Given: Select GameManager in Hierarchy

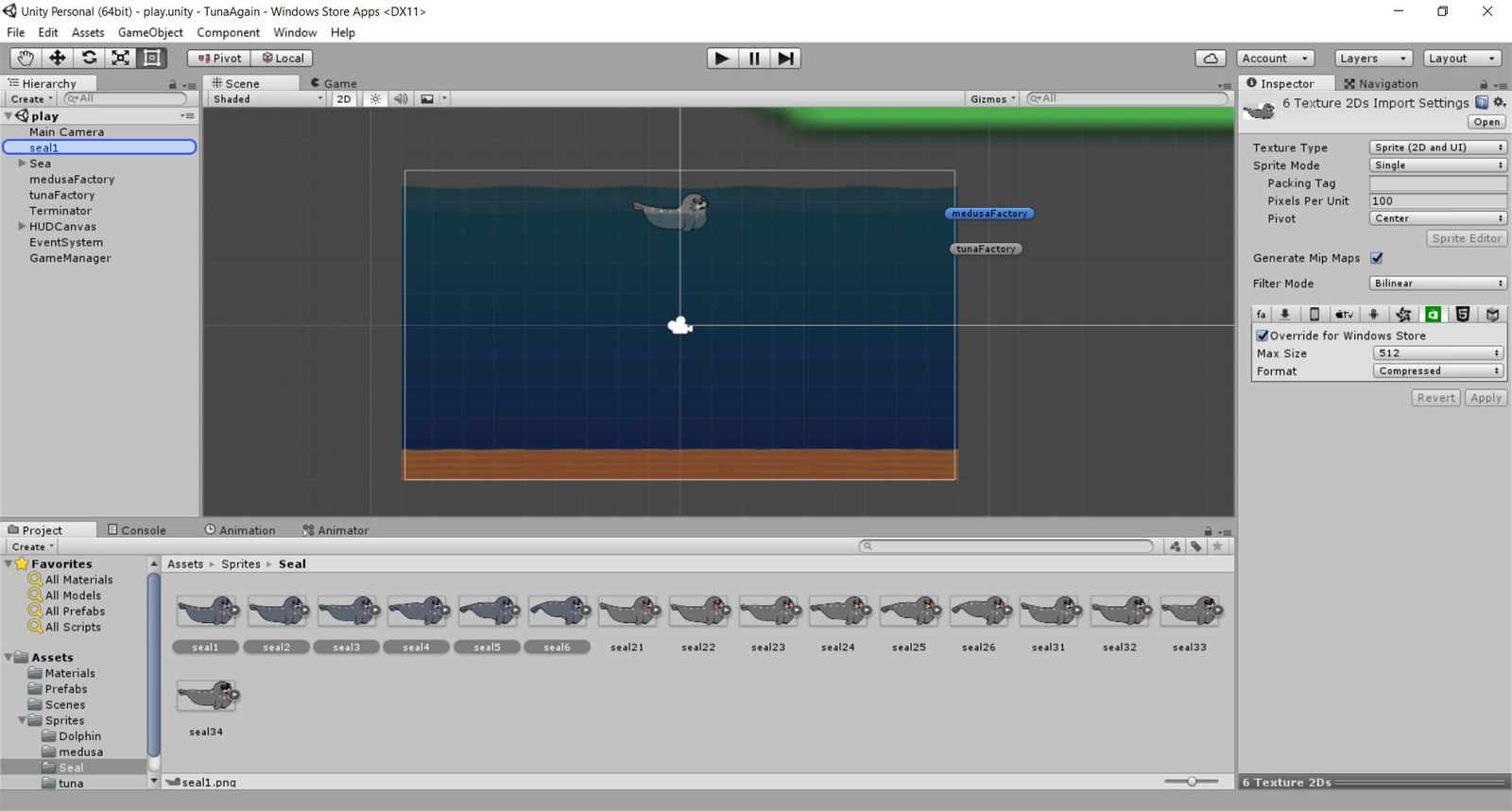Looking at the screenshot, I should pyautogui.click(x=70, y=258).
